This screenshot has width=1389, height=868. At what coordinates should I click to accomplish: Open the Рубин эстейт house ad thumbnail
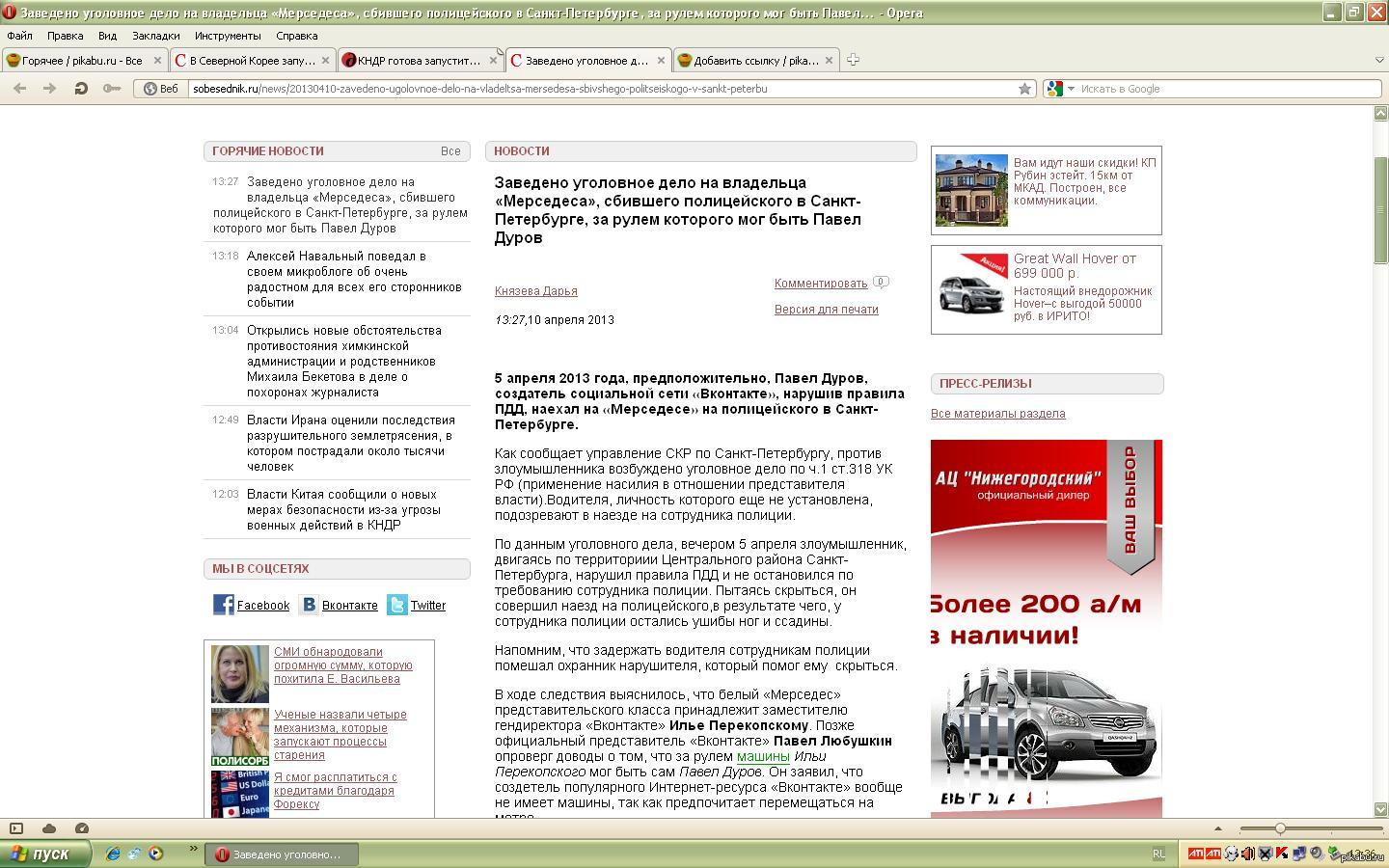971,190
